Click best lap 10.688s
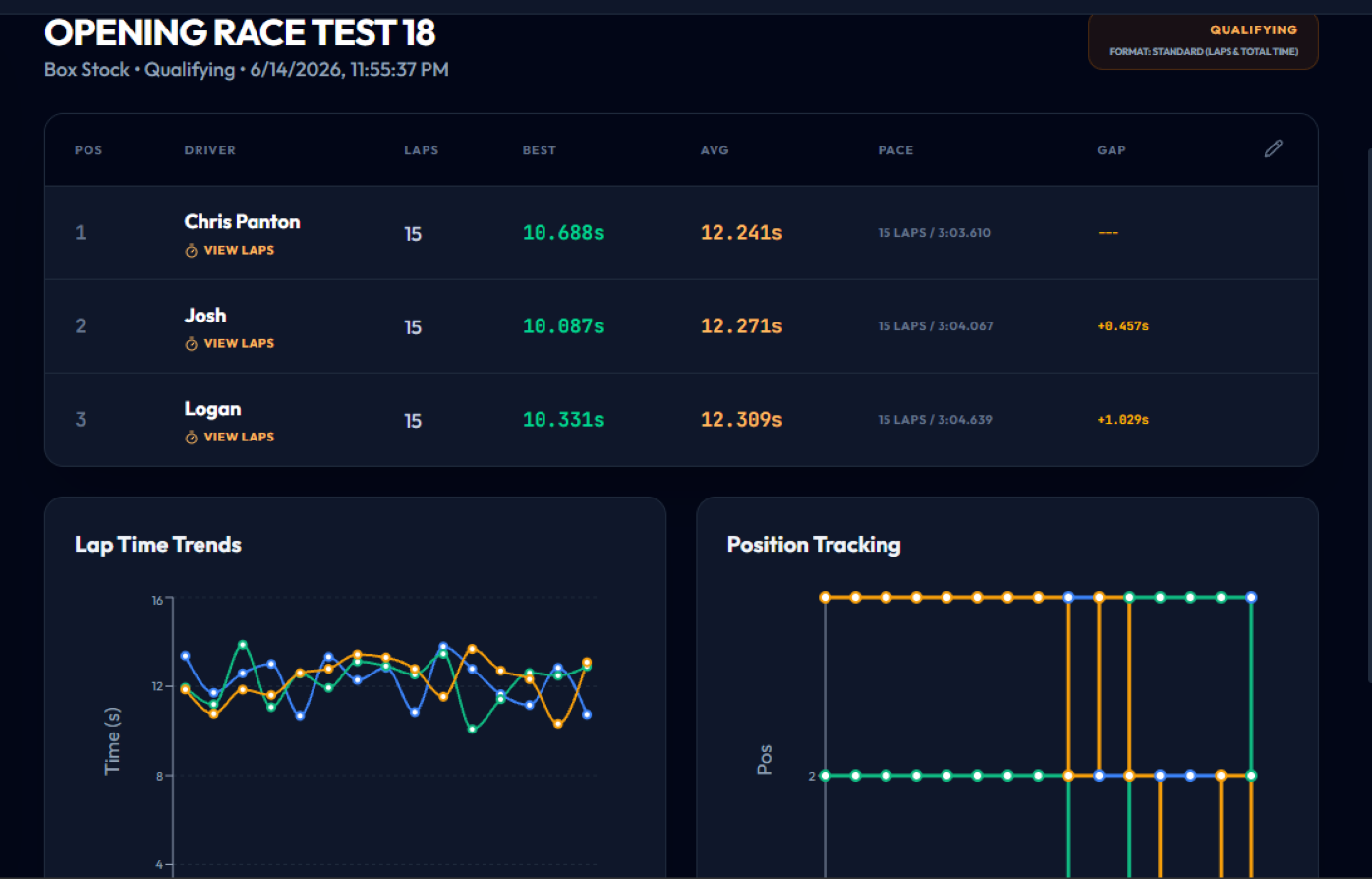Image resolution: width=1372 pixels, height=879 pixels. point(563,233)
